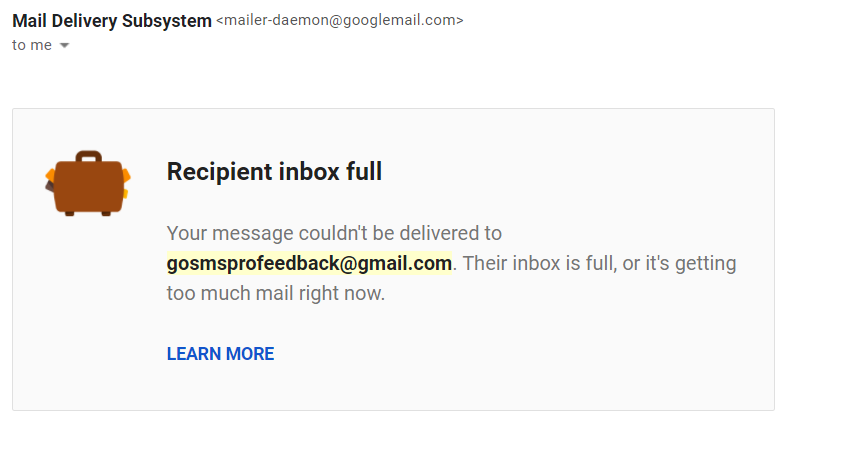Image resolution: width=843 pixels, height=456 pixels.
Task: Click the "to me" recipient text
Action: click(x=32, y=45)
